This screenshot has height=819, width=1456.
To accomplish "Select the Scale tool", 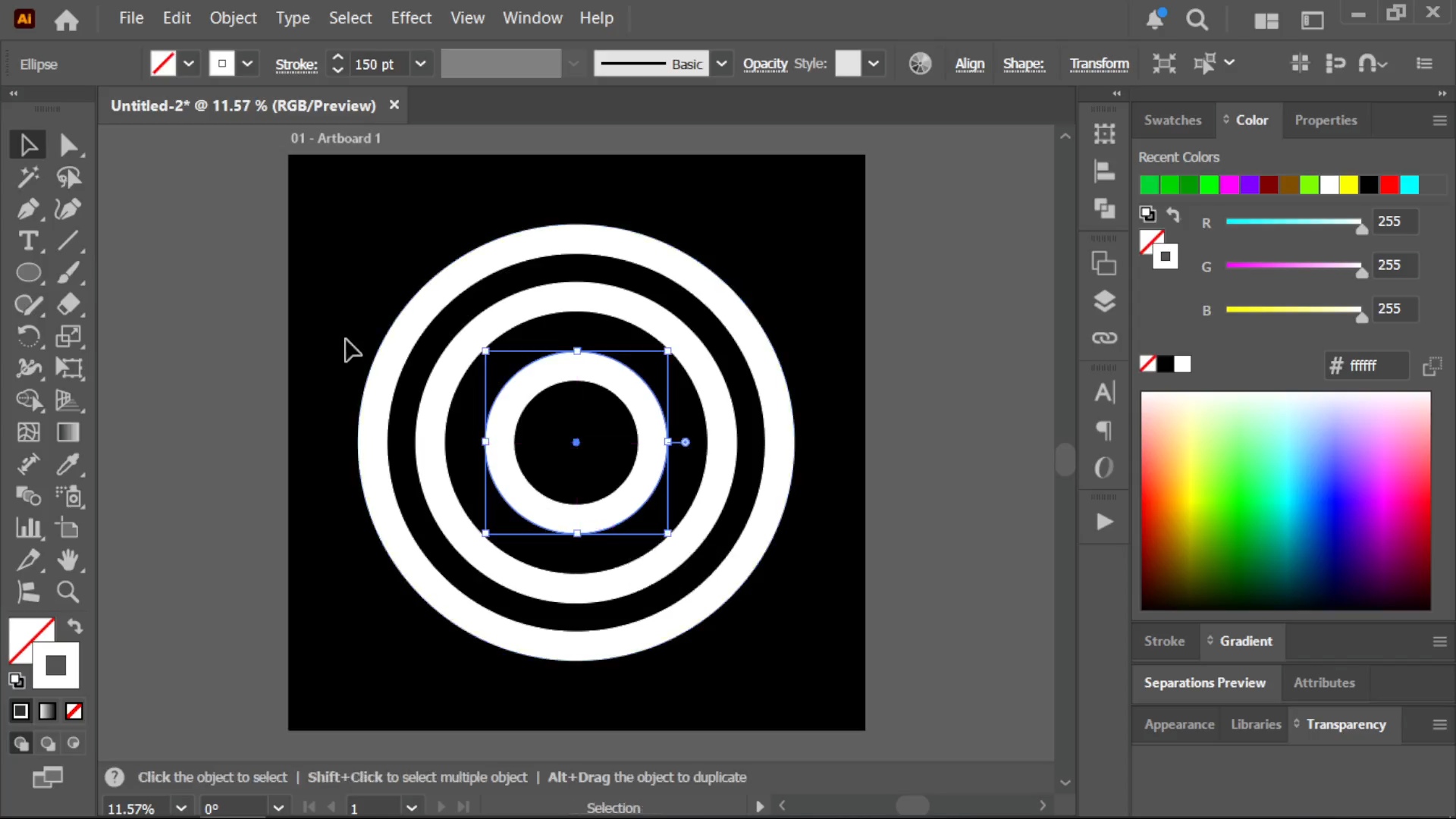I will click(x=68, y=337).
